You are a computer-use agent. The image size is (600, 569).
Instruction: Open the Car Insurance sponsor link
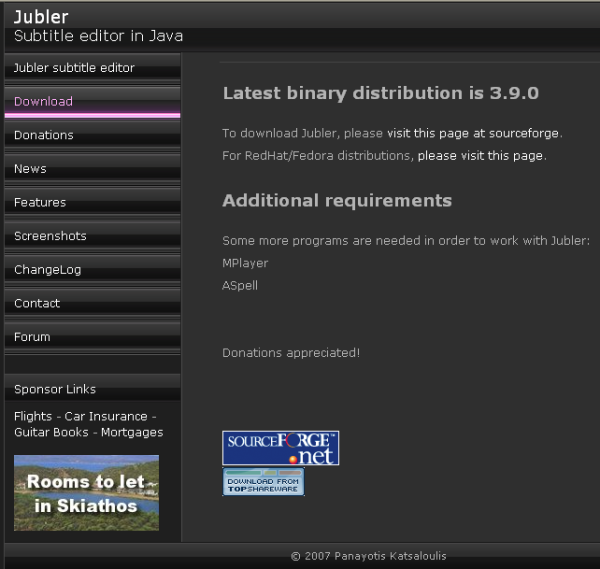point(105,416)
